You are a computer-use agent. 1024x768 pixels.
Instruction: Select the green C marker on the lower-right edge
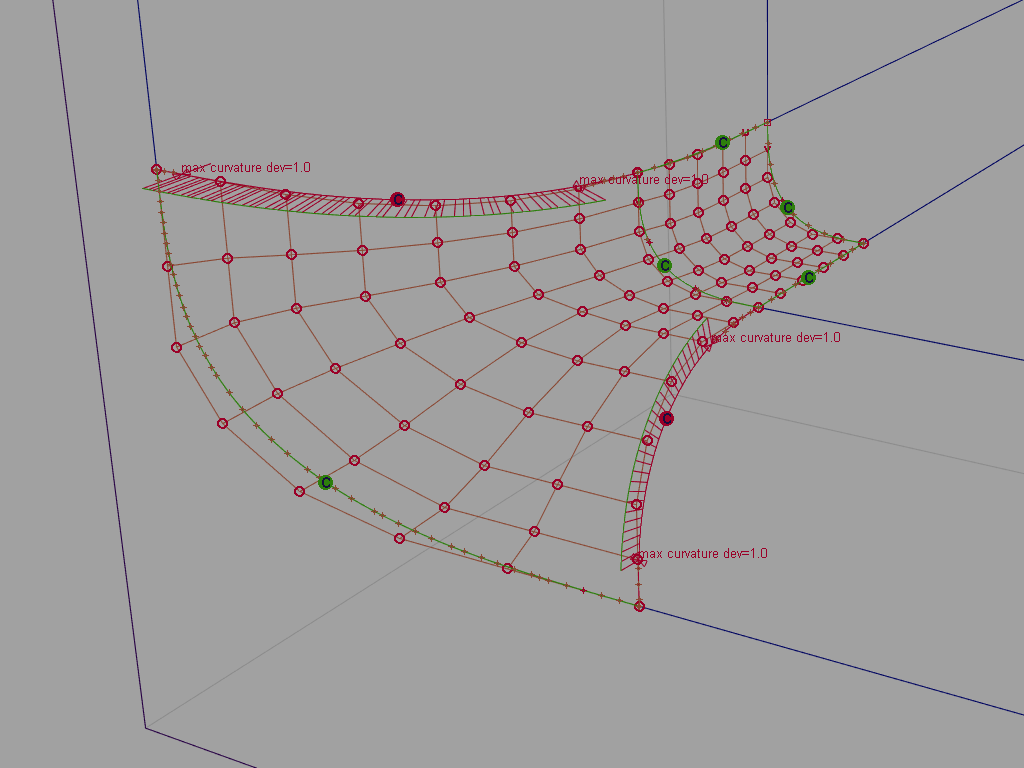810,278
